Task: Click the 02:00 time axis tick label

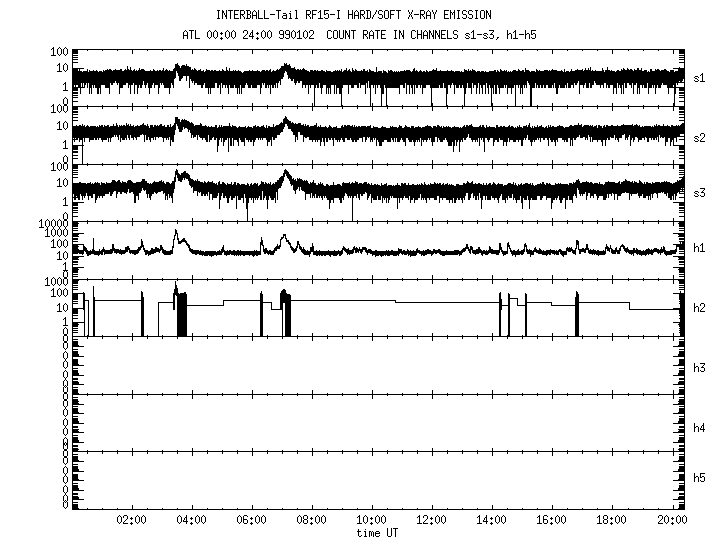Action: tap(132, 520)
